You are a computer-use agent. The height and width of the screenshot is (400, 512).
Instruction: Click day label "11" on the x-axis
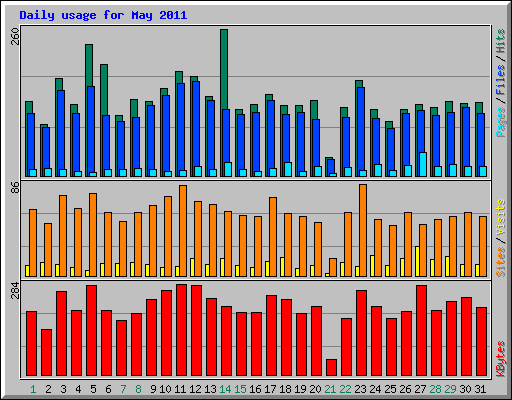pyautogui.click(x=180, y=389)
